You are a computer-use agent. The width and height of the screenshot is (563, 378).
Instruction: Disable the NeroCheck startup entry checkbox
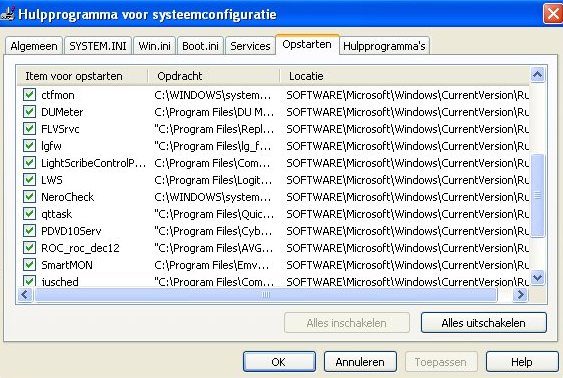point(29,197)
